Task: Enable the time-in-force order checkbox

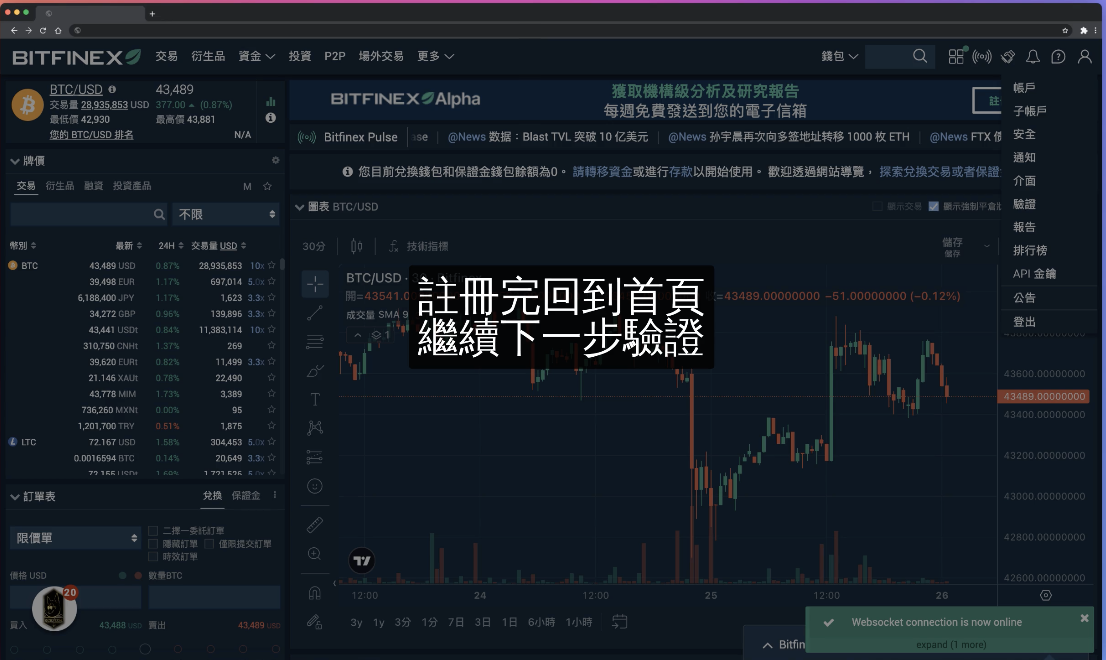Action: 153,556
